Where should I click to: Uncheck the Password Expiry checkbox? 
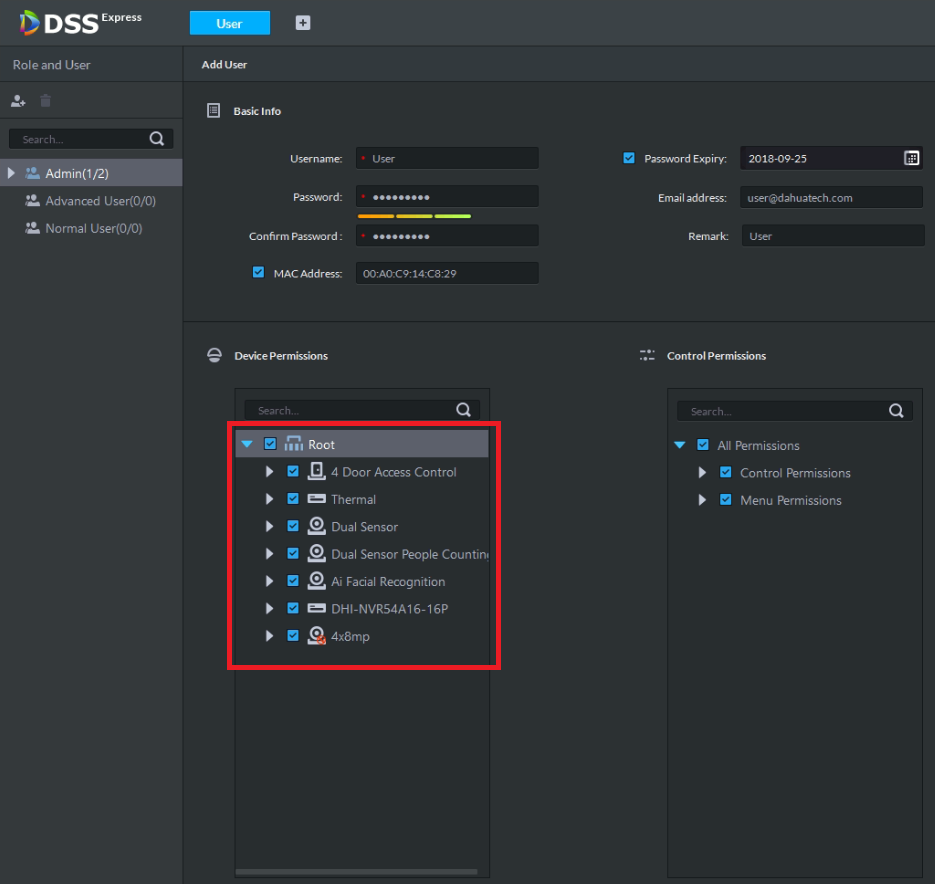coord(629,158)
